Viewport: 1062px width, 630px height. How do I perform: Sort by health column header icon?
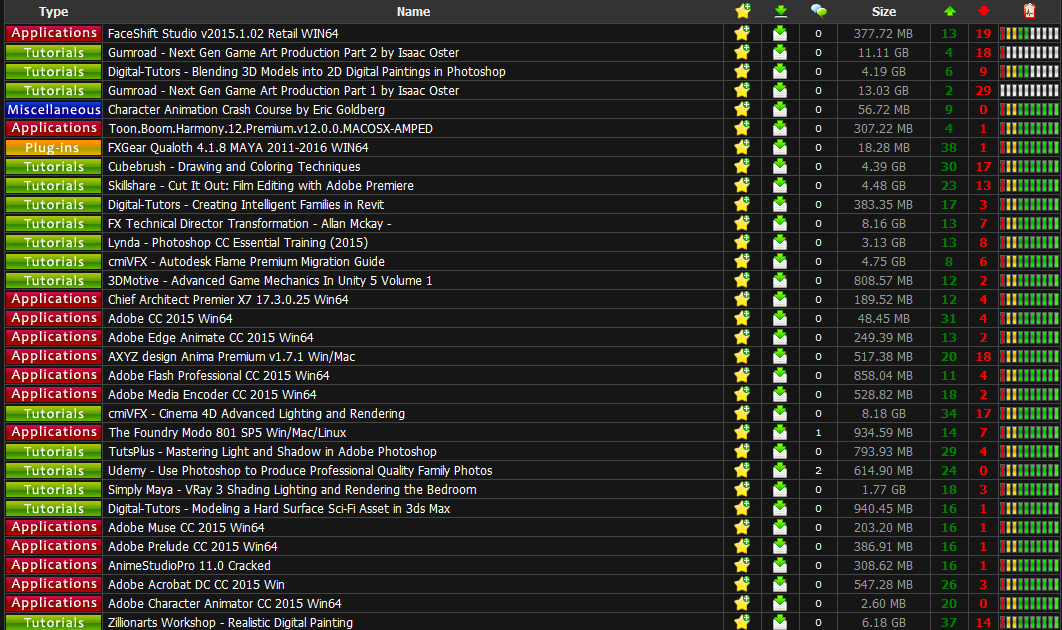point(1029,10)
